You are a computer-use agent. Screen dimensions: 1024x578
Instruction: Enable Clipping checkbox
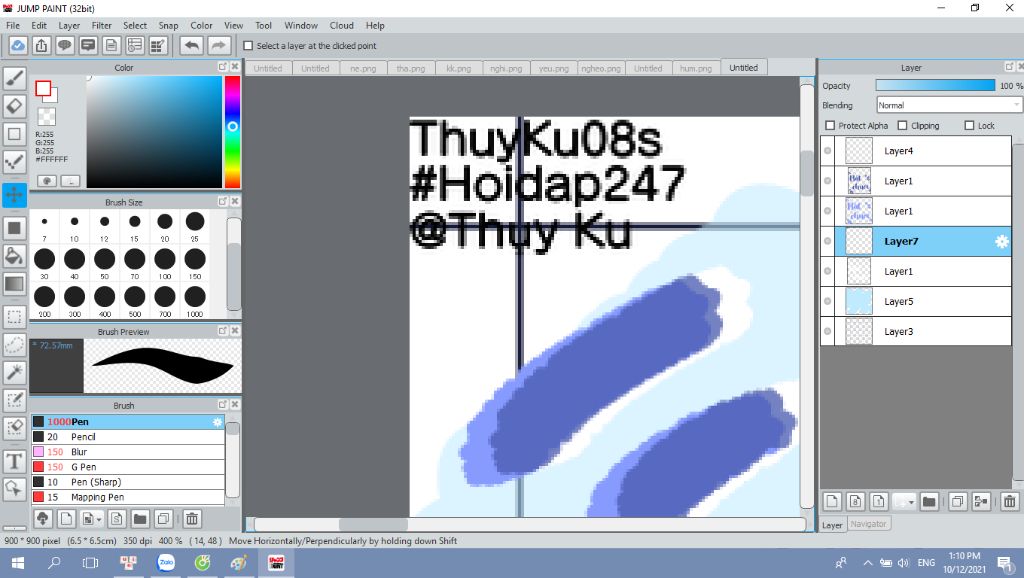[903, 125]
